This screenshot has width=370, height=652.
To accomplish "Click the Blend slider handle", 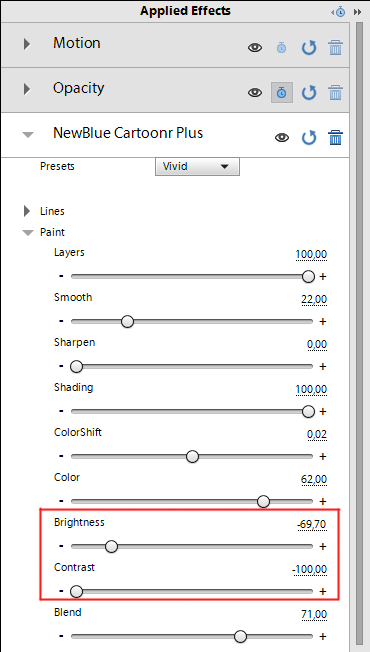I will tap(240, 636).
